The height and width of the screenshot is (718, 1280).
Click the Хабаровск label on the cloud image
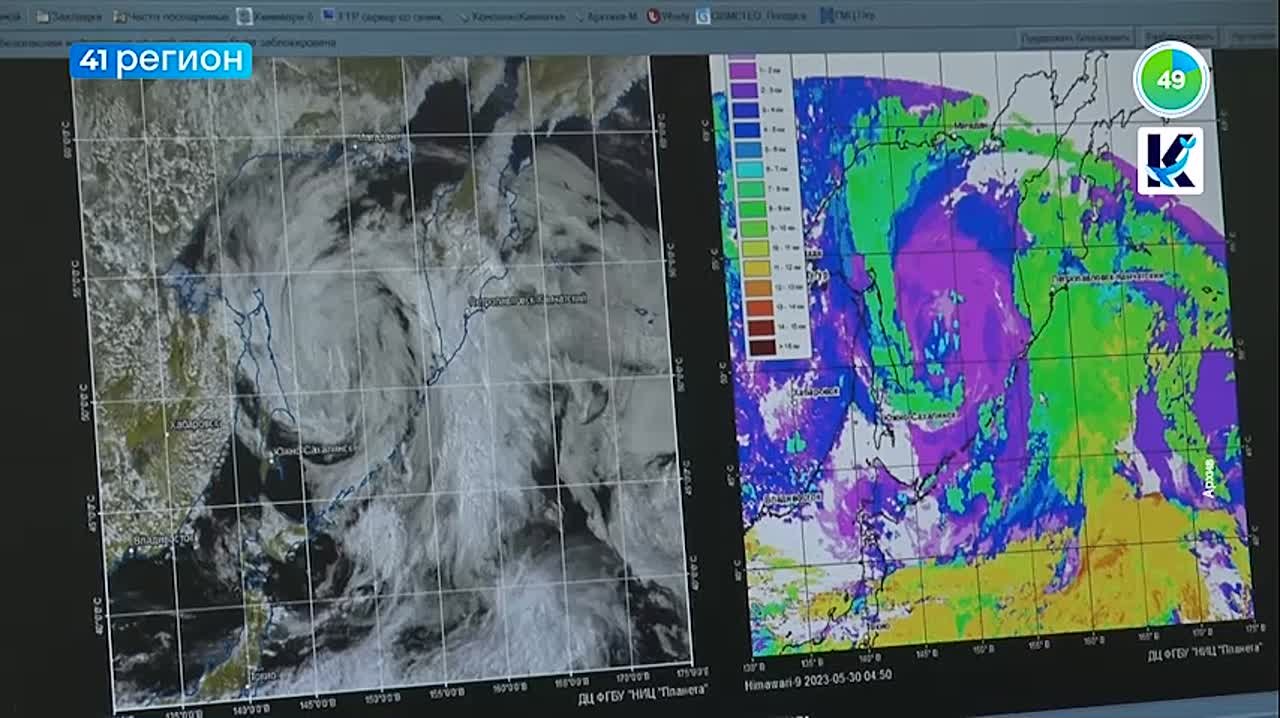(195, 426)
